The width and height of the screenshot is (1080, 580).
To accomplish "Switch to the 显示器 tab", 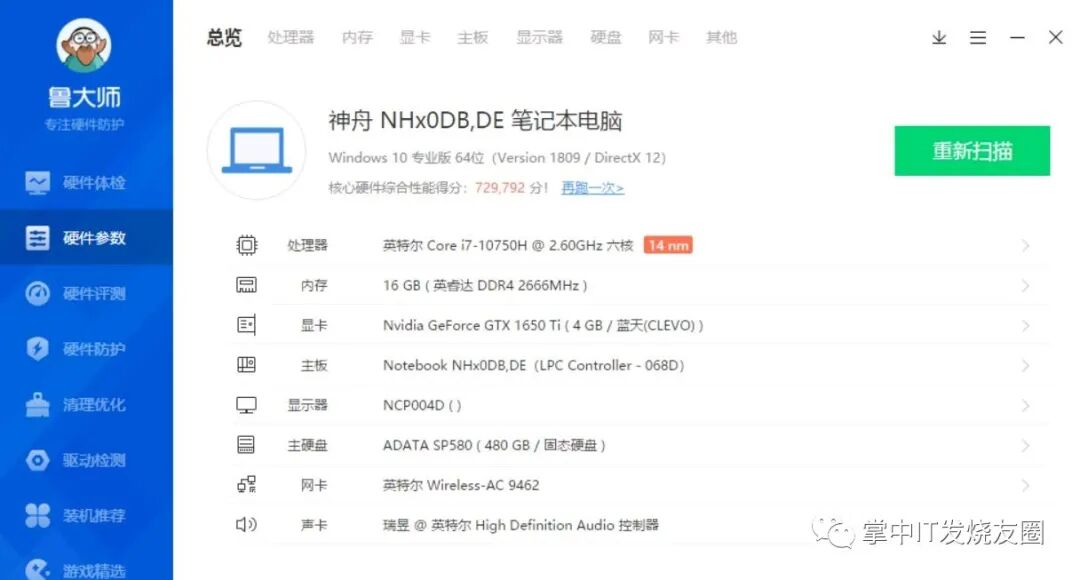I will tap(539, 37).
